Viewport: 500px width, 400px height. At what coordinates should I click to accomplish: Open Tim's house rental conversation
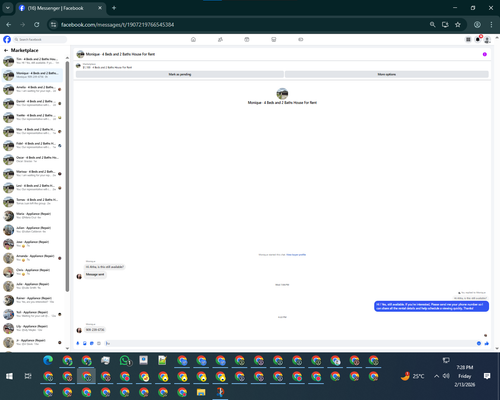point(32,61)
